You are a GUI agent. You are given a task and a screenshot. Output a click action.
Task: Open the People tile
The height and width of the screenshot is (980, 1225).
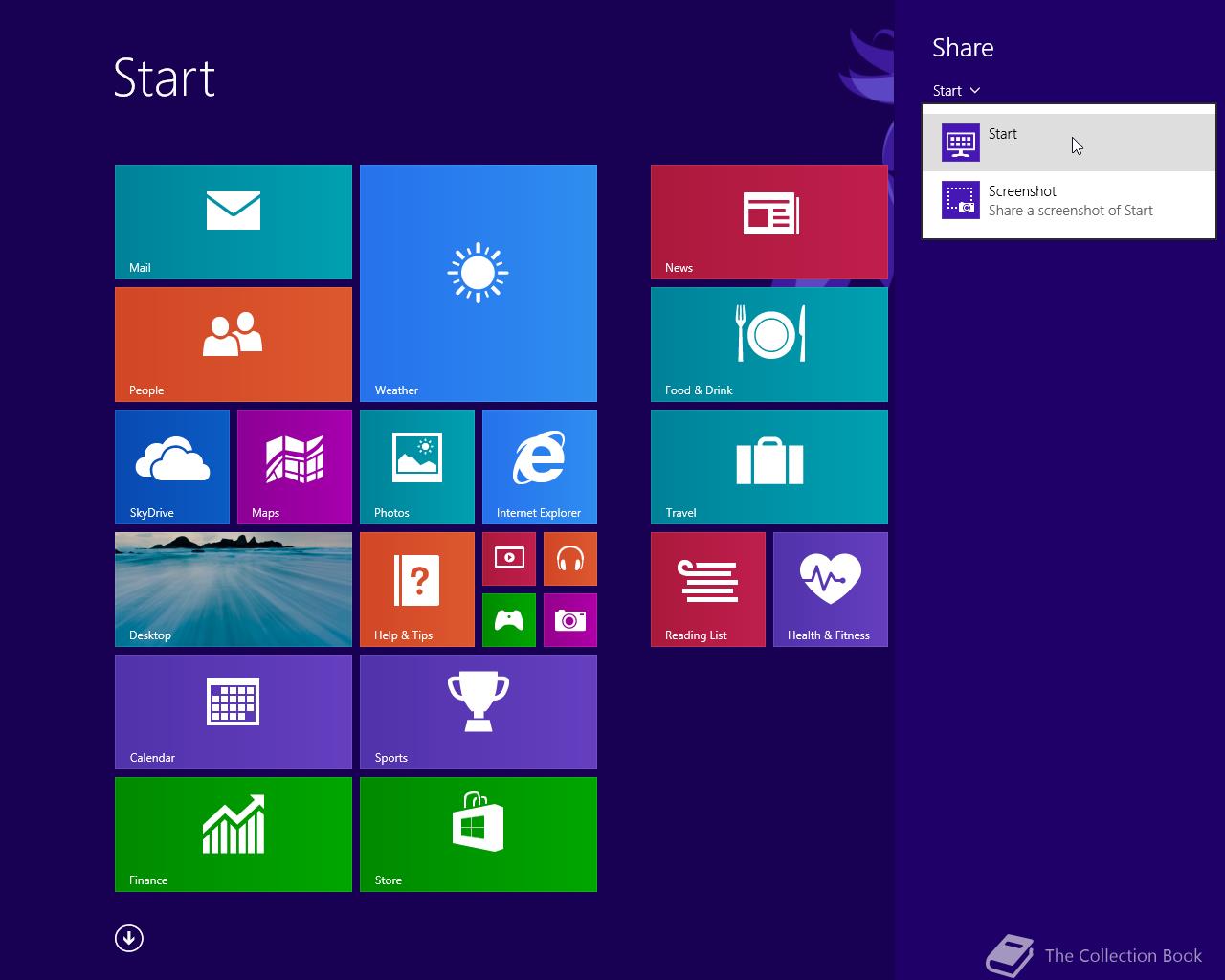234,345
